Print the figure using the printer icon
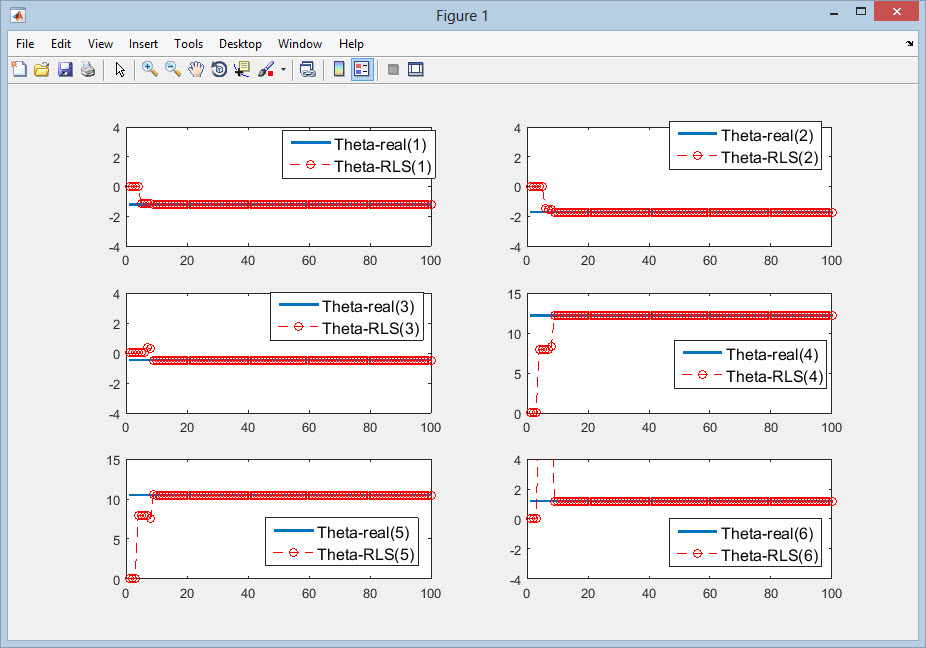 pos(88,69)
